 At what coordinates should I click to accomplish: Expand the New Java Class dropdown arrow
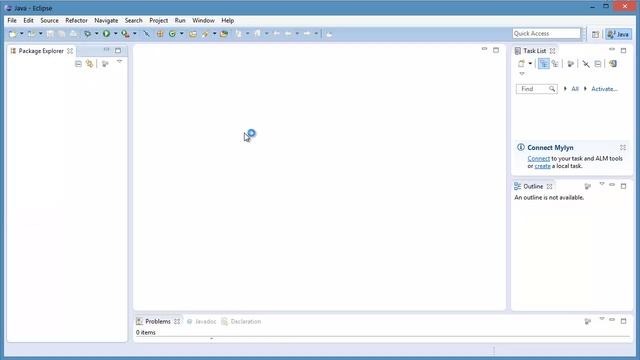pos(182,34)
